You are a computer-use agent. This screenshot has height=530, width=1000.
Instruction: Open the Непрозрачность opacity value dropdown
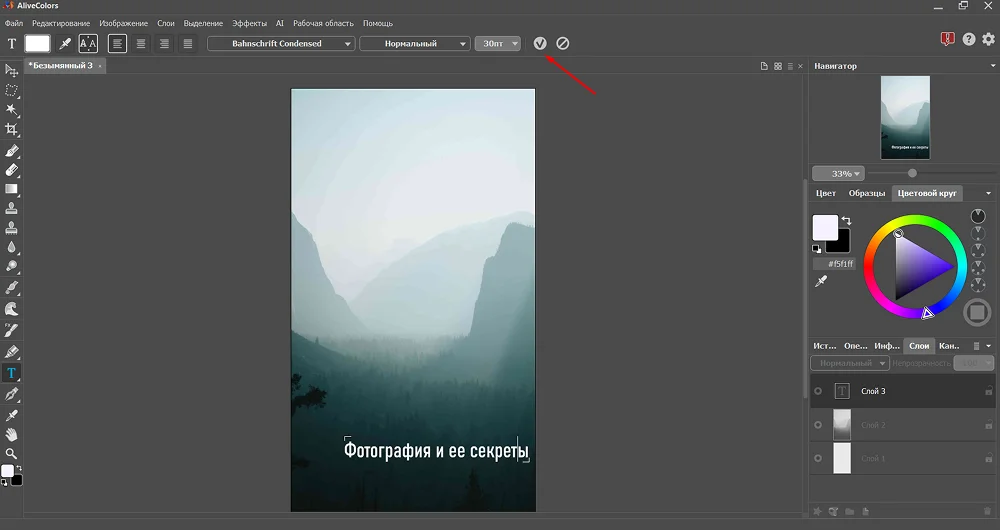click(x=974, y=363)
